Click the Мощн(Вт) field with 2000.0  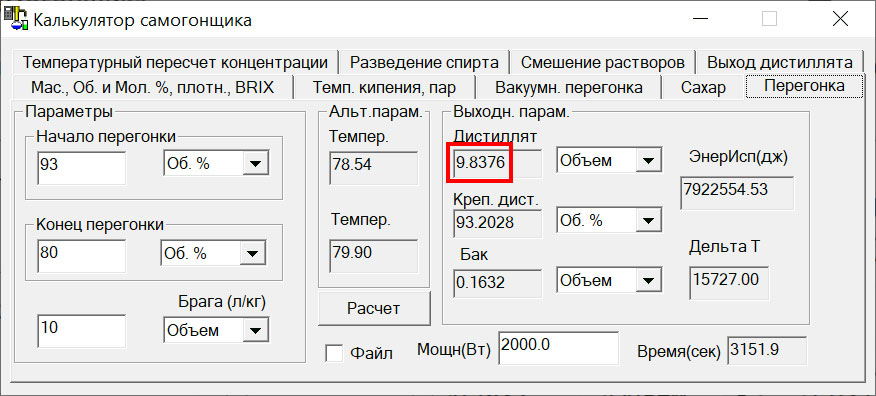558,348
